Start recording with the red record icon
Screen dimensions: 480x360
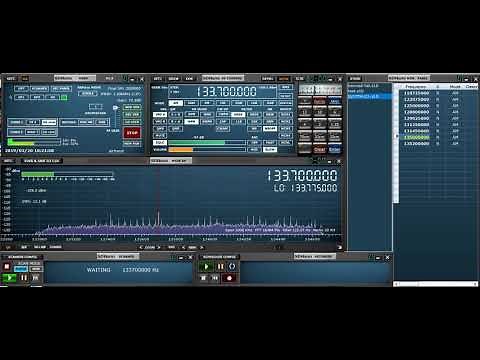229,278
